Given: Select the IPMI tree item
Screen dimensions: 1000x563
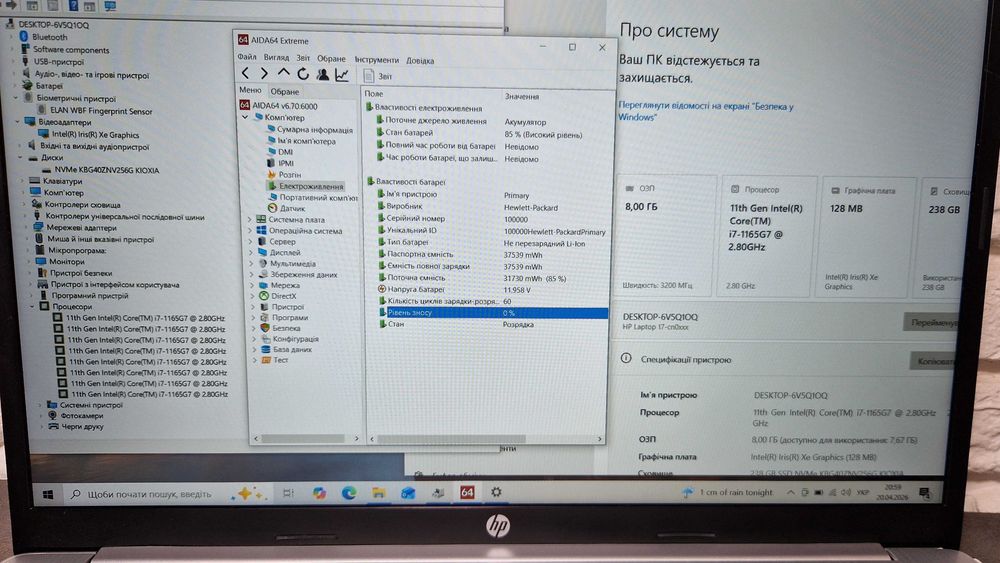Looking at the screenshot, I should (x=280, y=163).
